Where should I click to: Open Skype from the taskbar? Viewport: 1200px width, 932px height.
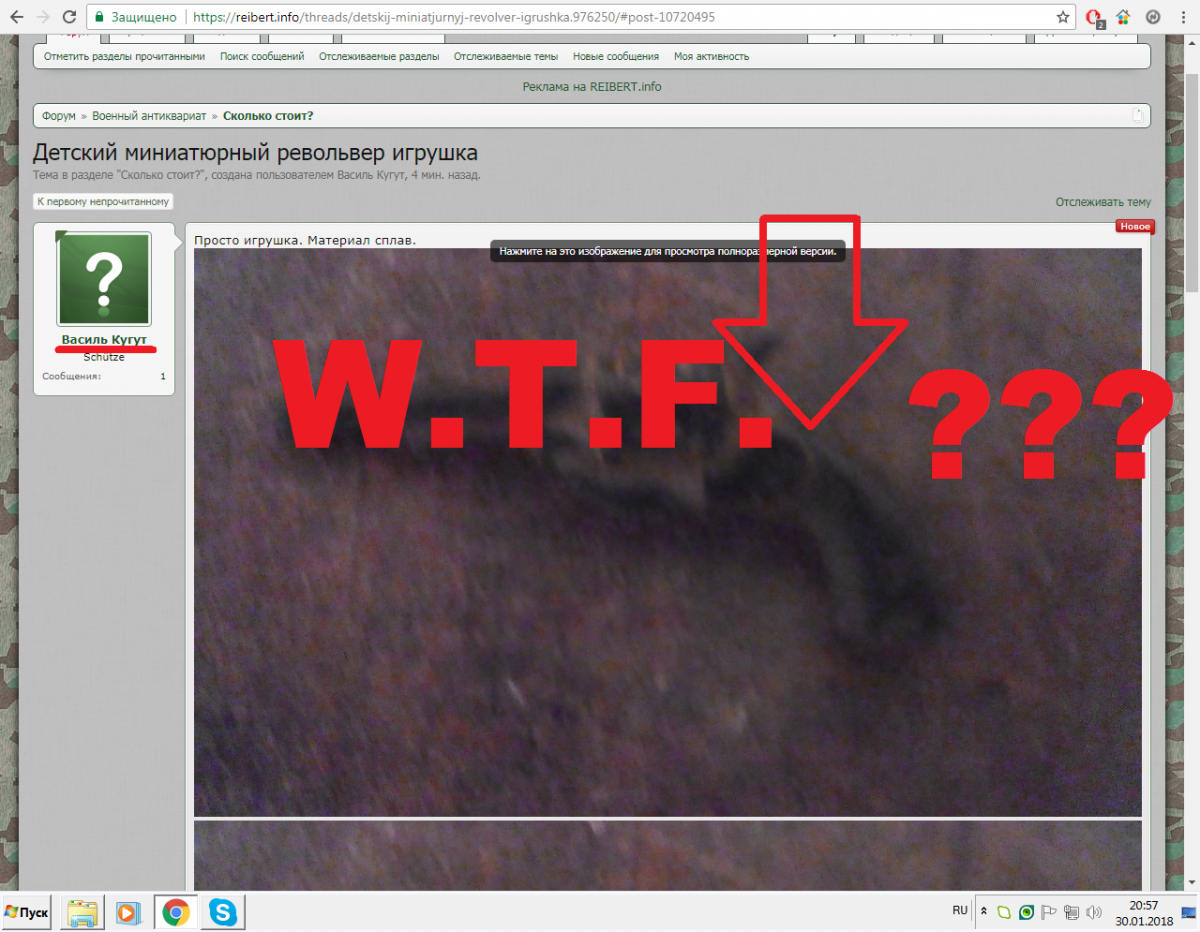223,912
